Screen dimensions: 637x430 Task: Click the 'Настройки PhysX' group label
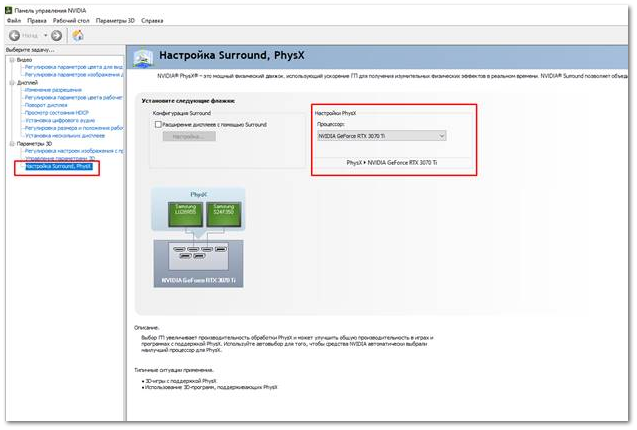click(x=335, y=113)
